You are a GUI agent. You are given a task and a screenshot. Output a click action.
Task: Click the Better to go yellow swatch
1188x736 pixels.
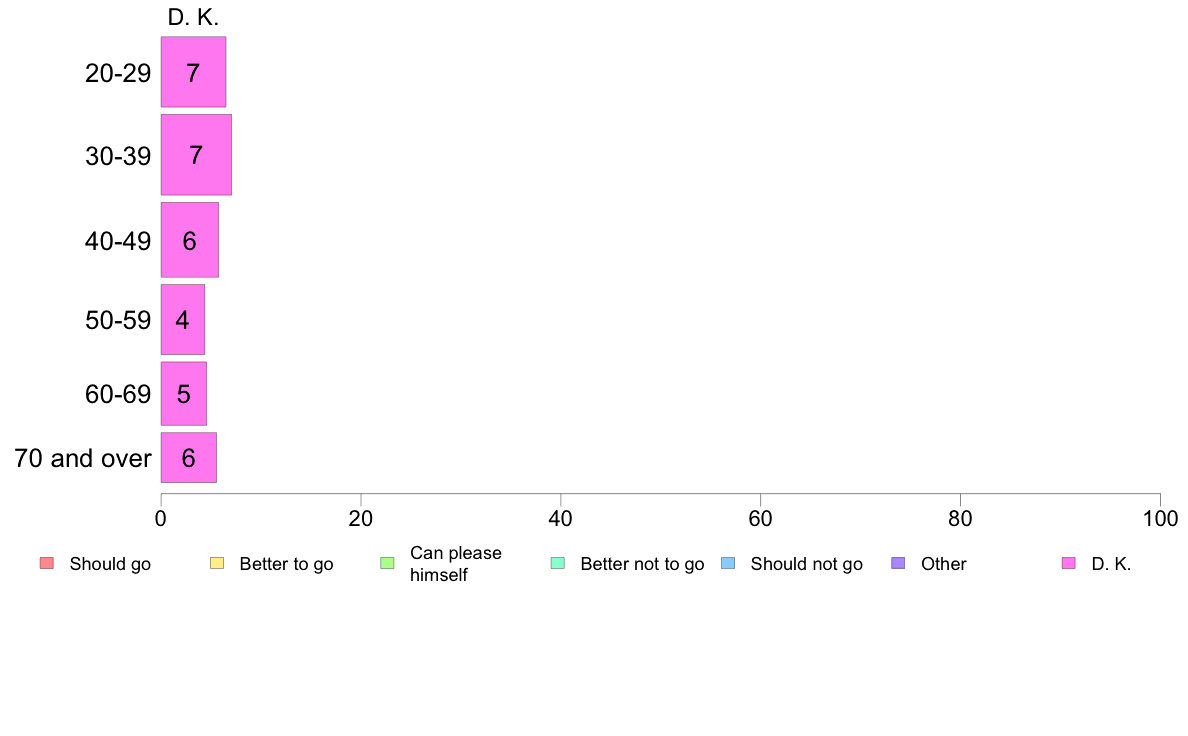click(217, 563)
